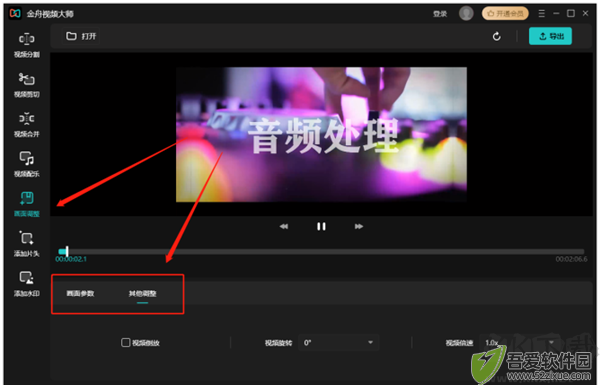600x385 pixels.
Task: Open the 视频分割 video split tool
Action: pyautogui.click(x=27, y=45)
